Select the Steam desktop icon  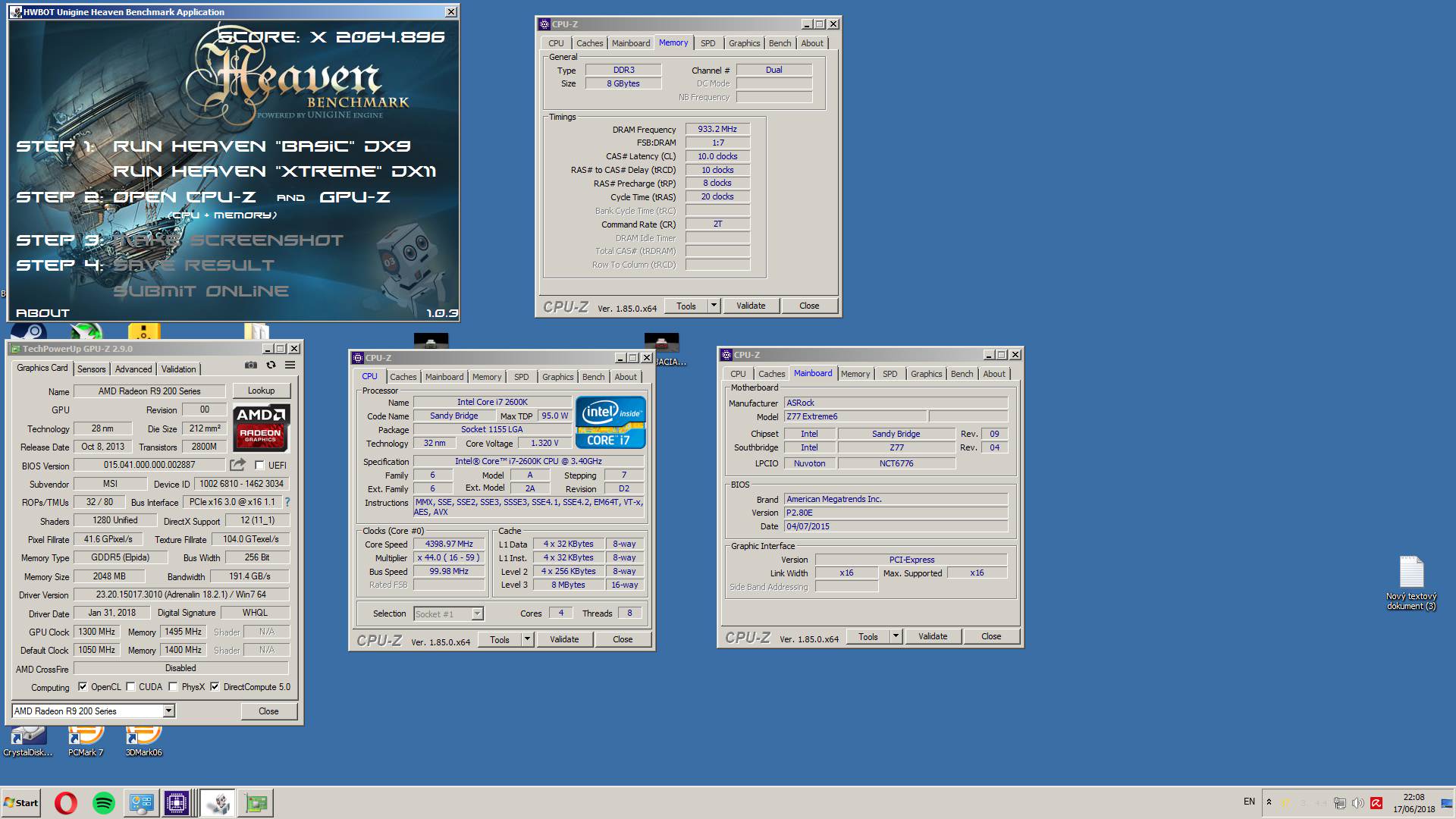click(x=29, y=331)
